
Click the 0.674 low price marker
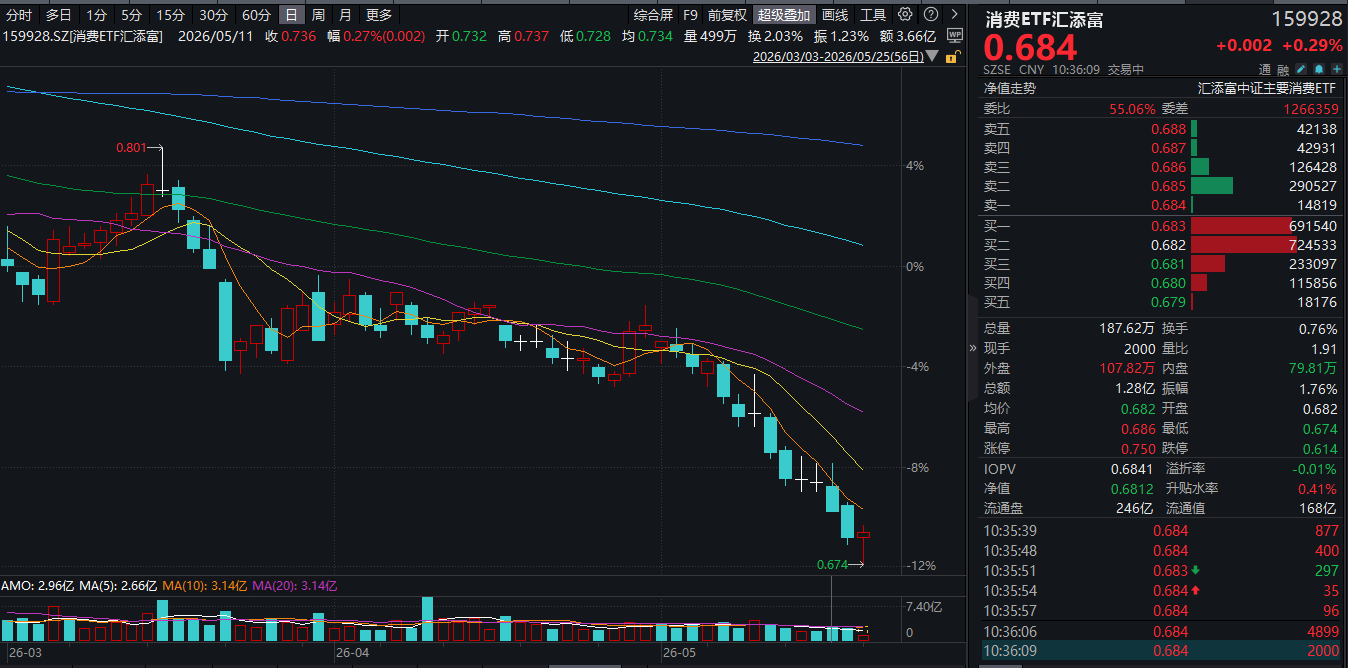click(832, 565)
